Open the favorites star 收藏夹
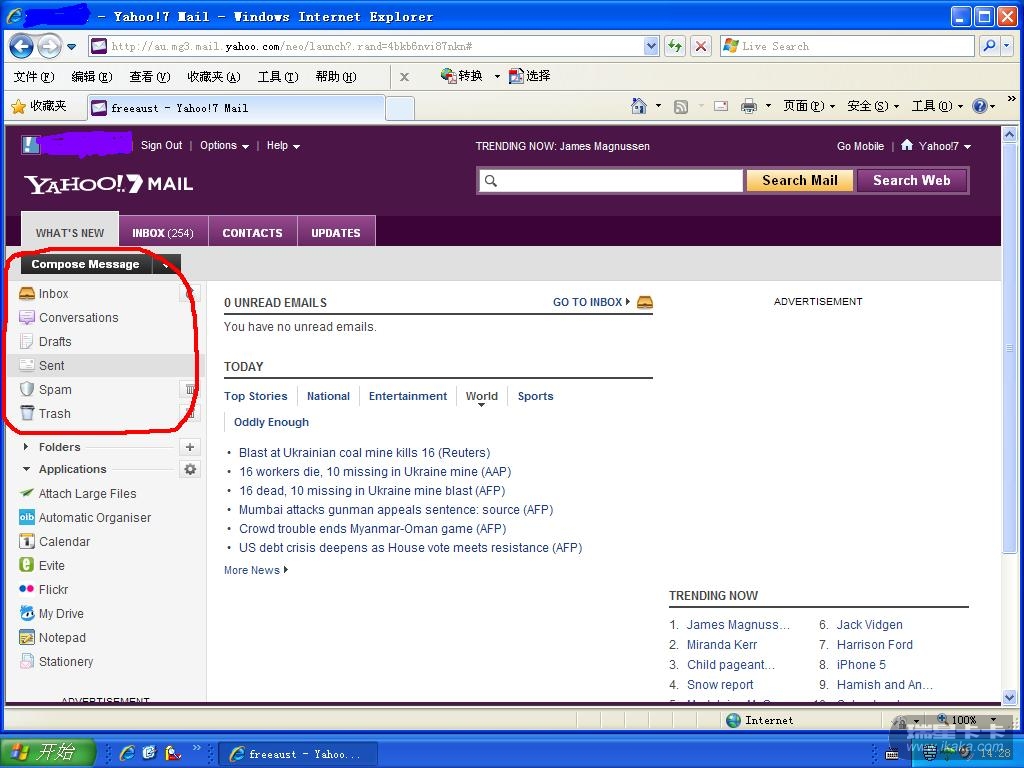 tap(40, 106)
